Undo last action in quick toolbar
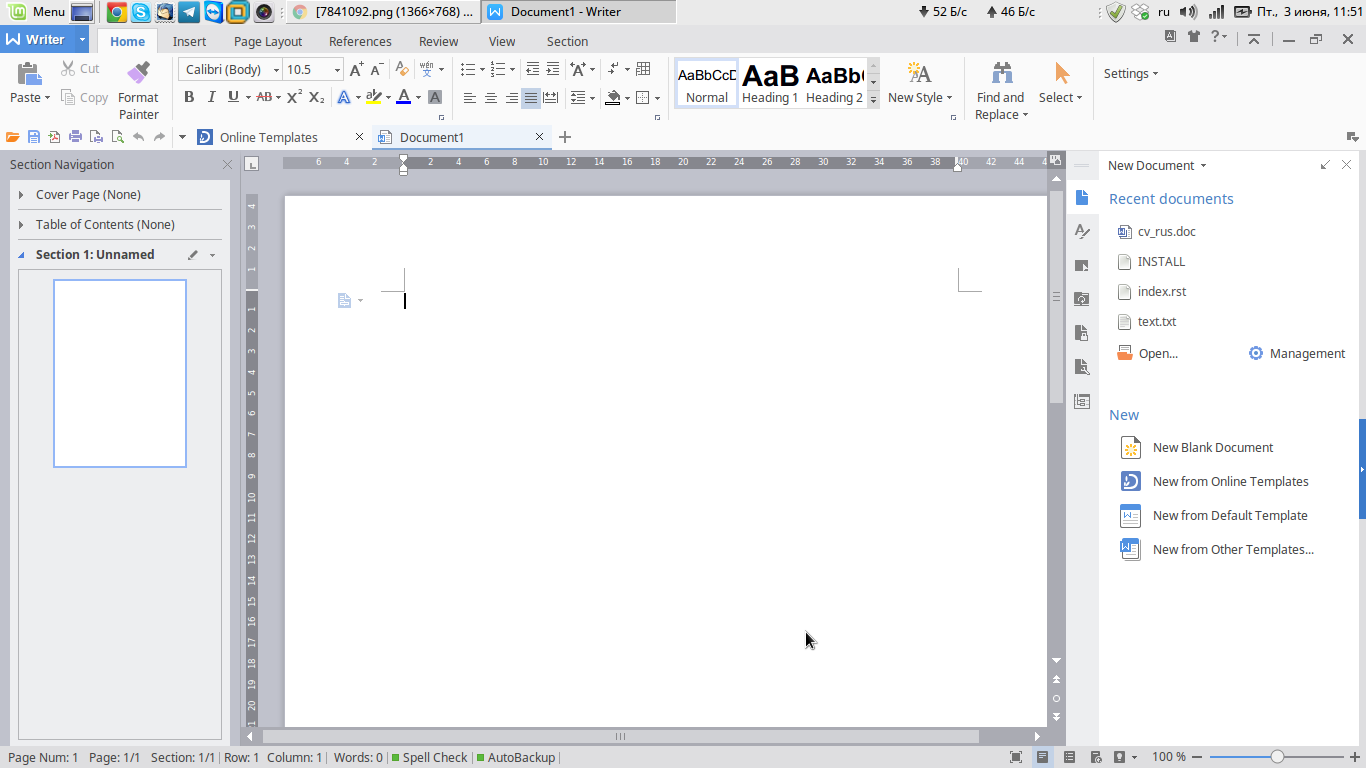This screenshot has height=768, width=1366. [138, 137]
